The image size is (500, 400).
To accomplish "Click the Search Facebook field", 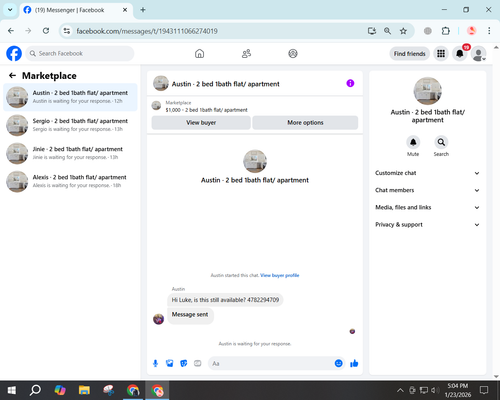I will (80, 53).
